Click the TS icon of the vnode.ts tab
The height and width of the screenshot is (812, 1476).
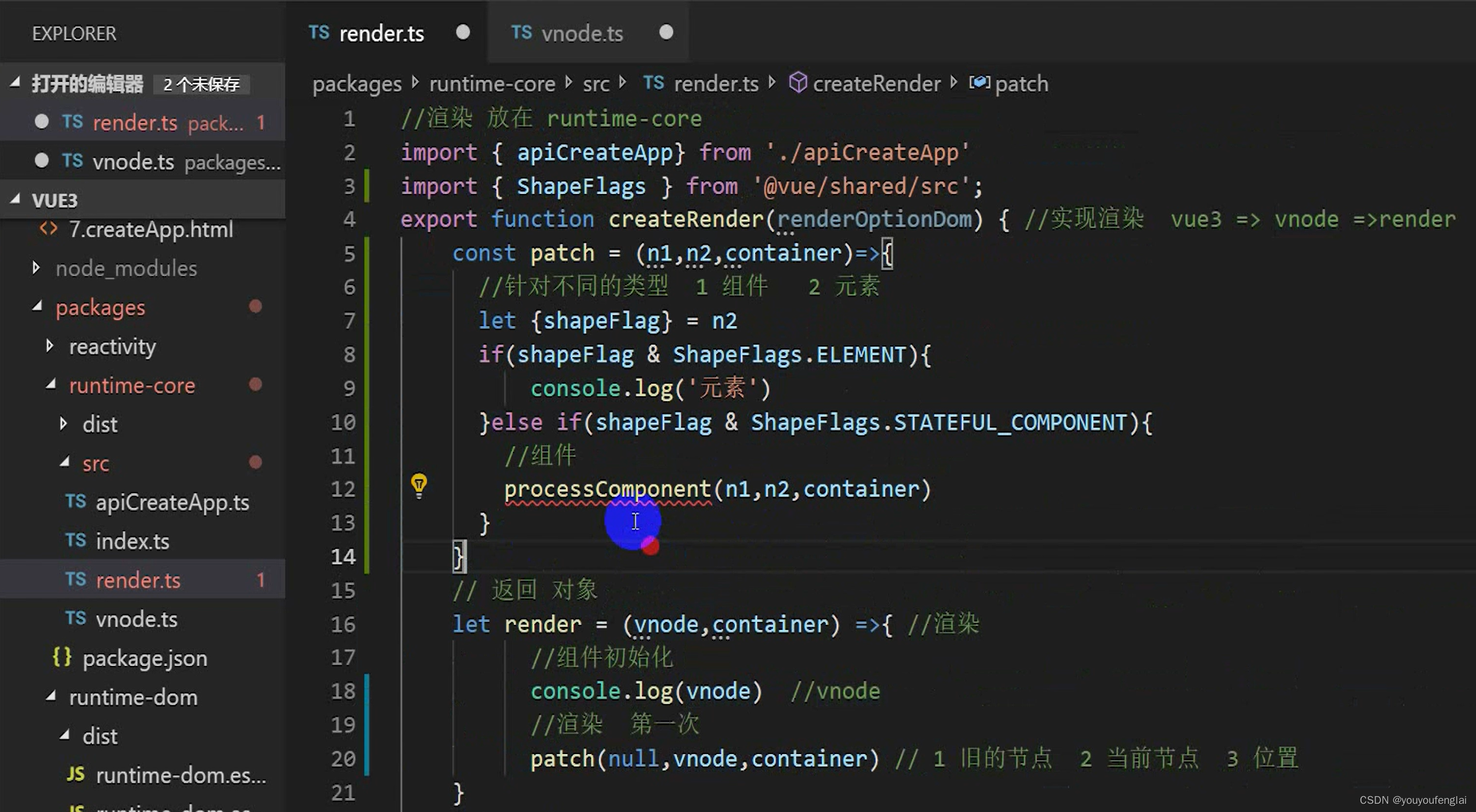[x=521, y=32]
